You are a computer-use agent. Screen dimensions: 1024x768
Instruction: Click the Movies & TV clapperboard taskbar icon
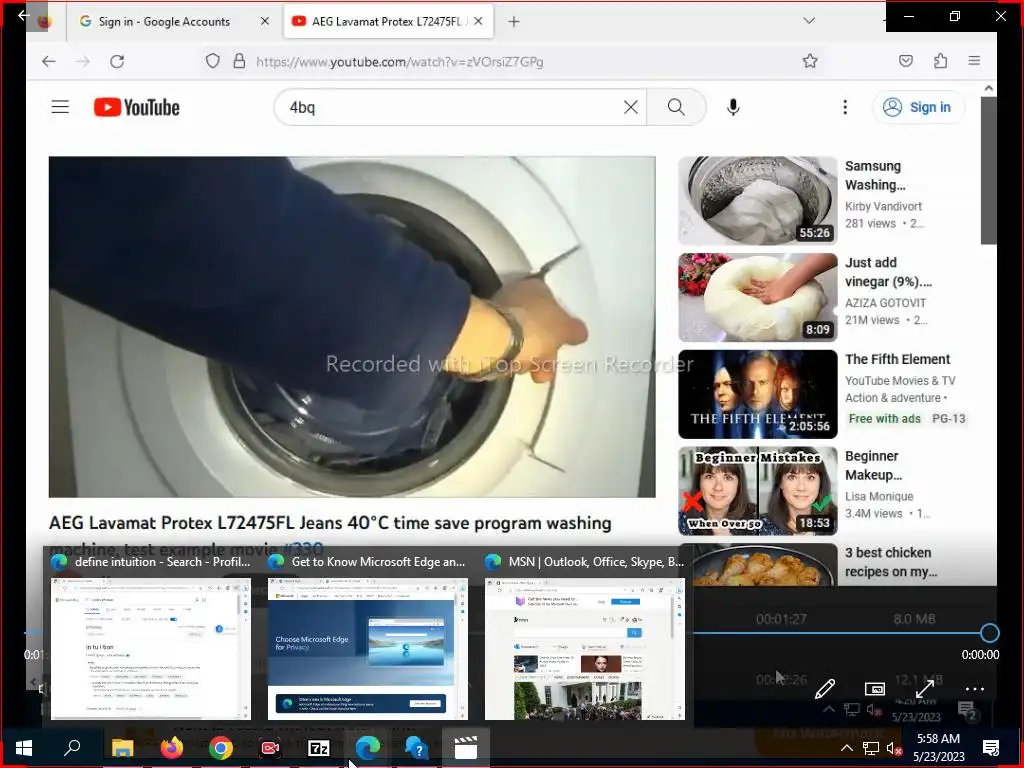pyautogui.click(x=466, y=748)
